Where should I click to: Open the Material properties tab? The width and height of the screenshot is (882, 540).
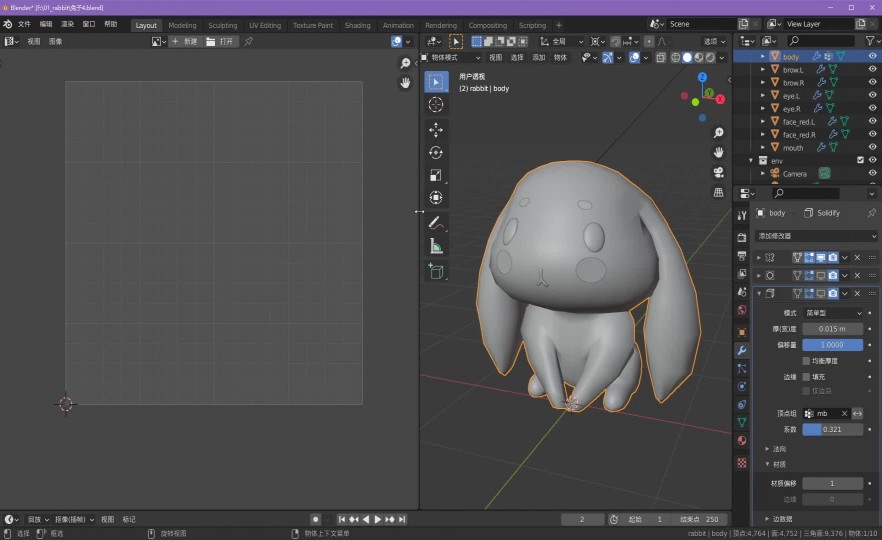pos(742,440)
